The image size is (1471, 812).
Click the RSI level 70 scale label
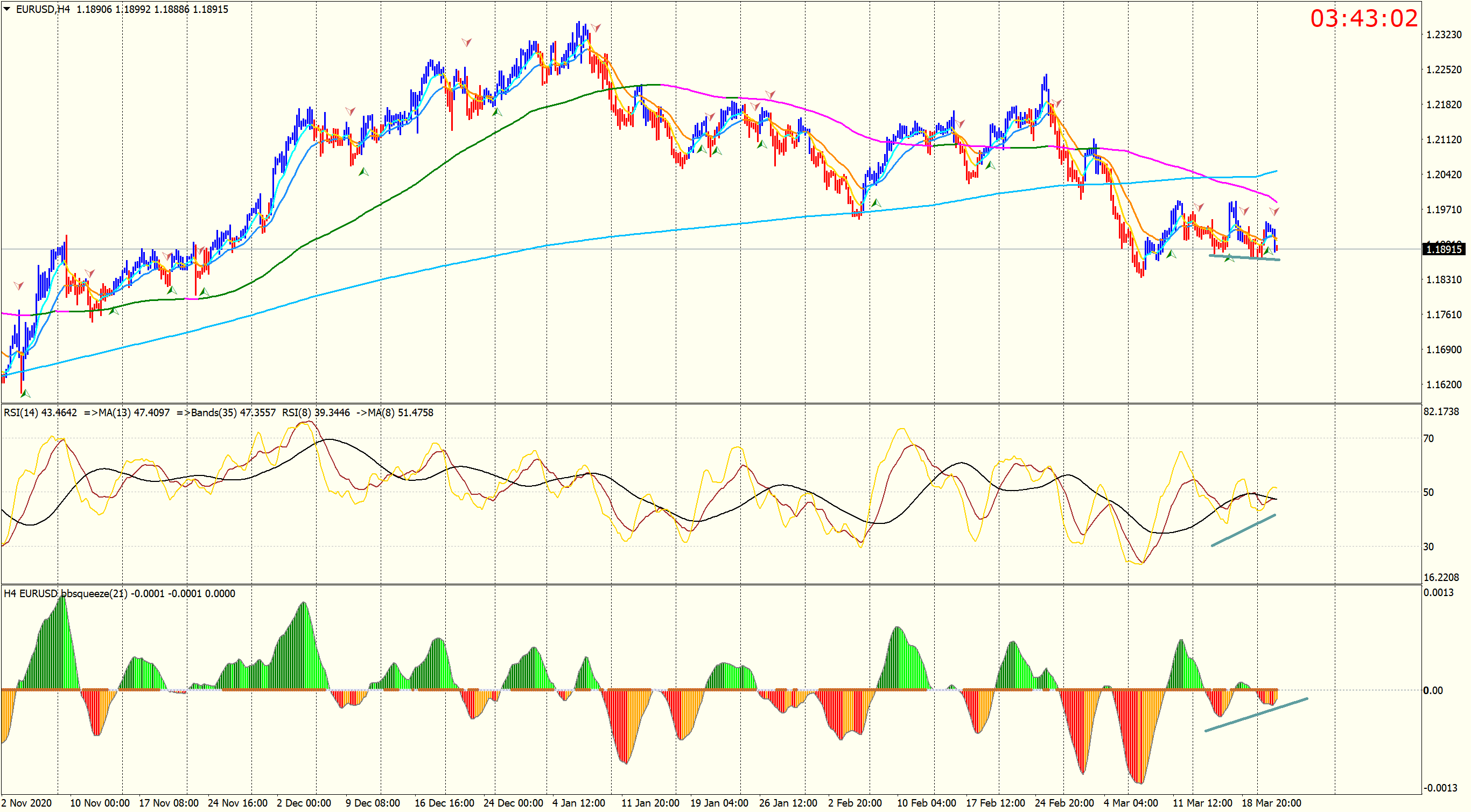(1428, 438)
